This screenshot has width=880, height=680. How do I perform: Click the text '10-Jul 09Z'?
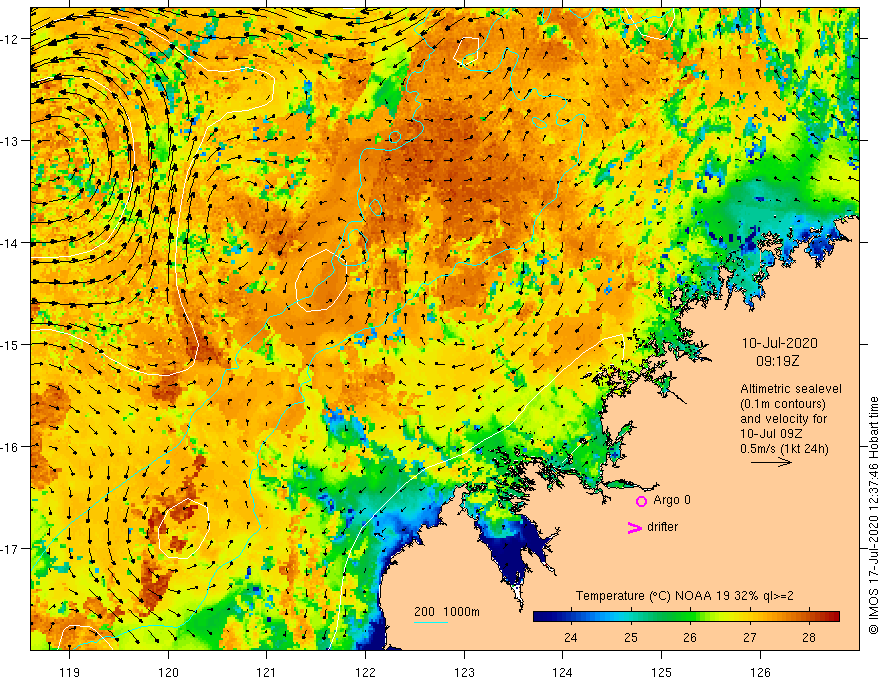click(771, 434)
